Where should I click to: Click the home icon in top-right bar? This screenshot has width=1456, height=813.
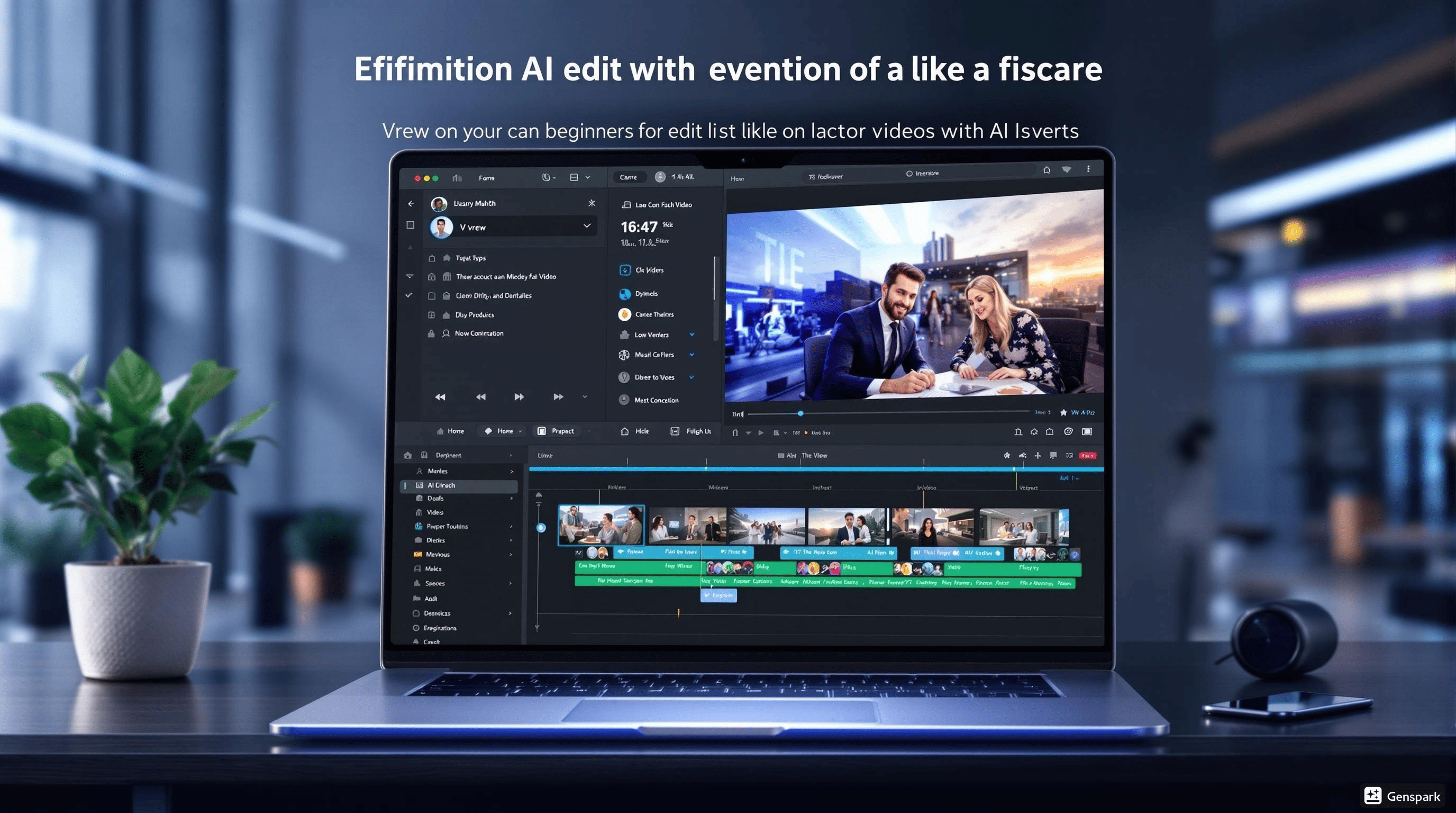tap(1047, 169)
